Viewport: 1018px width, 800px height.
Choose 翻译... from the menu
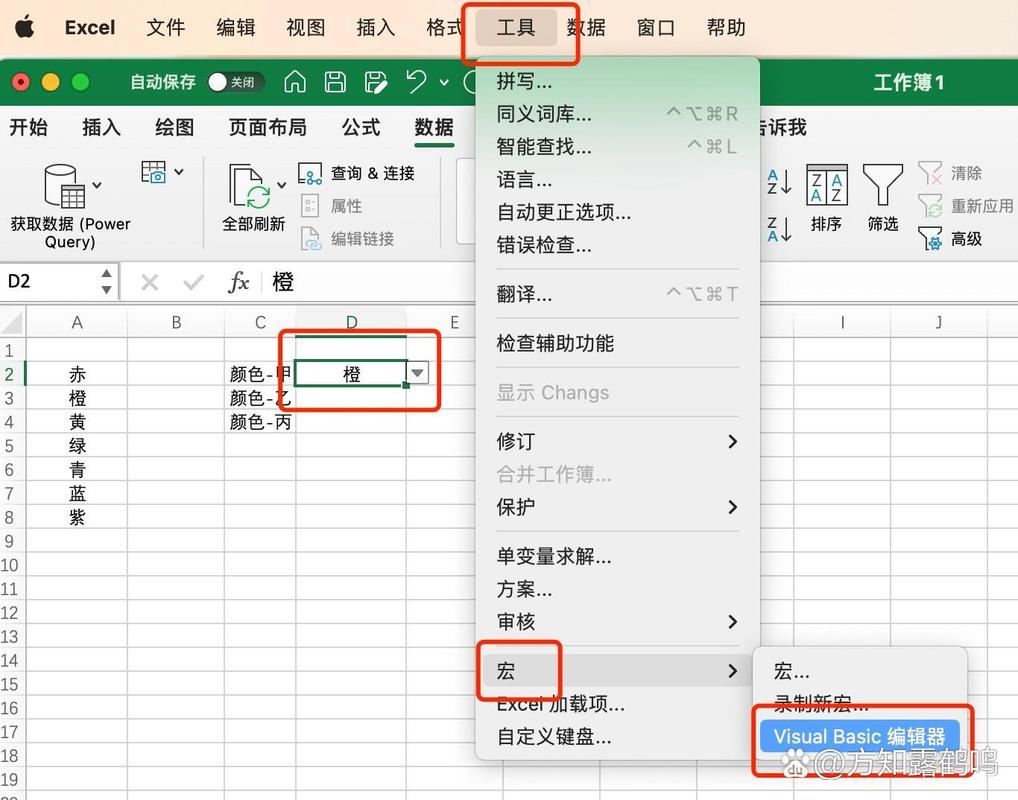click(617, 294)
